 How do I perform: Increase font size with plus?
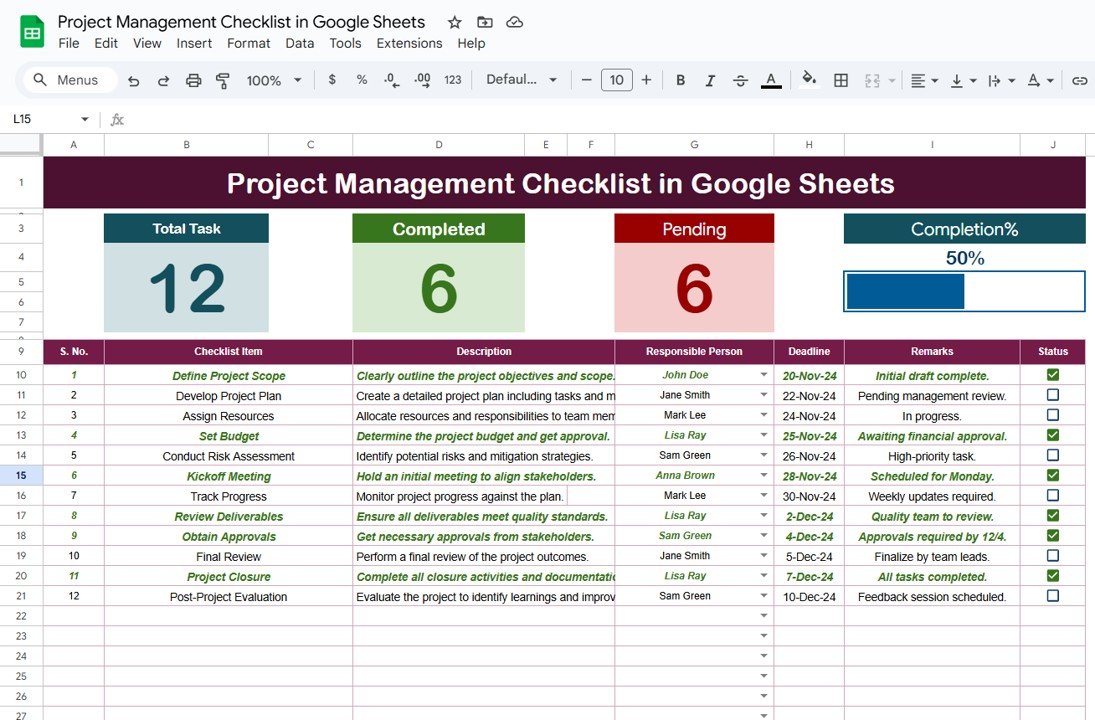647,80
